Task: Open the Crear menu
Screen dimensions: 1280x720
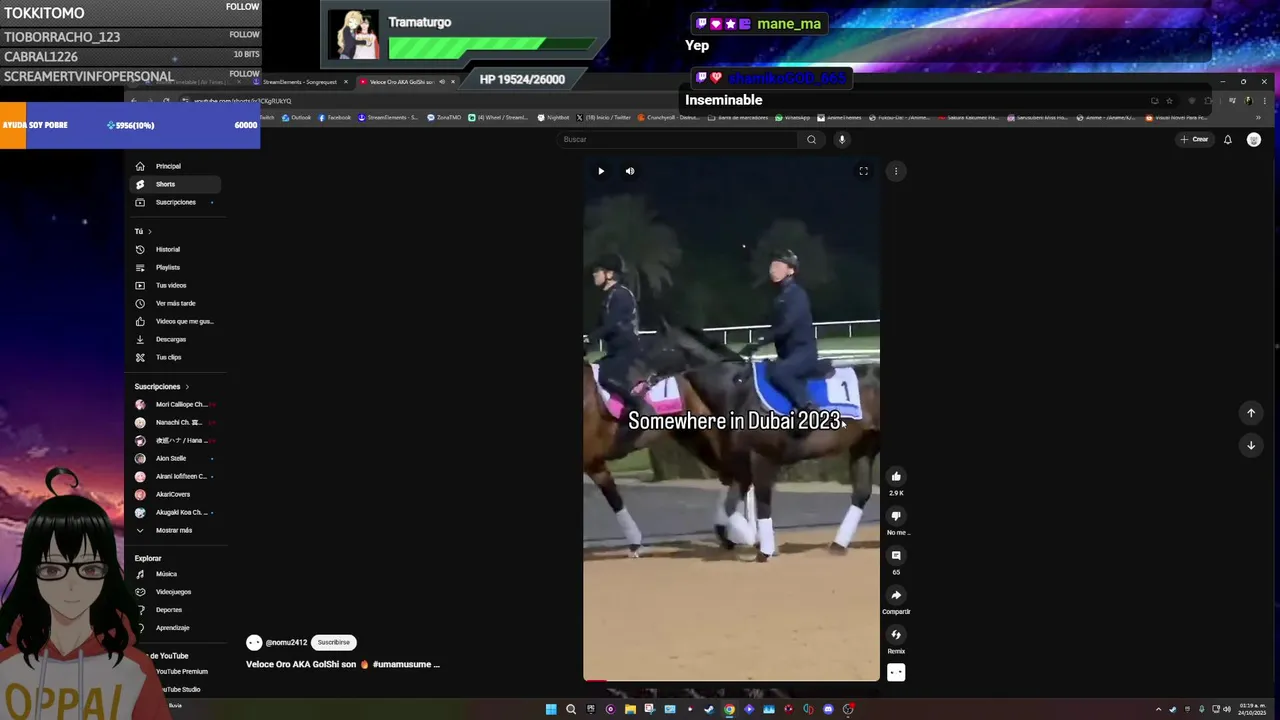Action: click(1194, 140)
